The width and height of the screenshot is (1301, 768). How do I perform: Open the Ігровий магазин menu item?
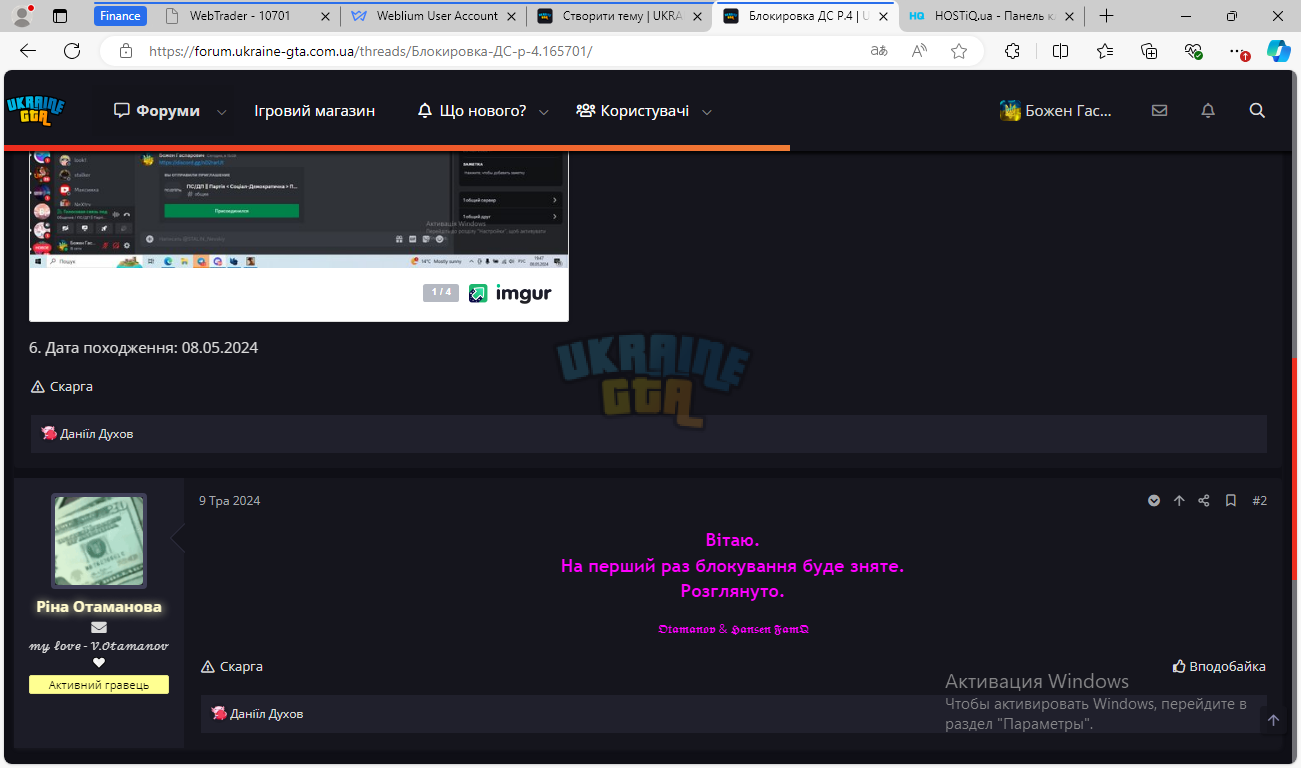pos(315,111)
